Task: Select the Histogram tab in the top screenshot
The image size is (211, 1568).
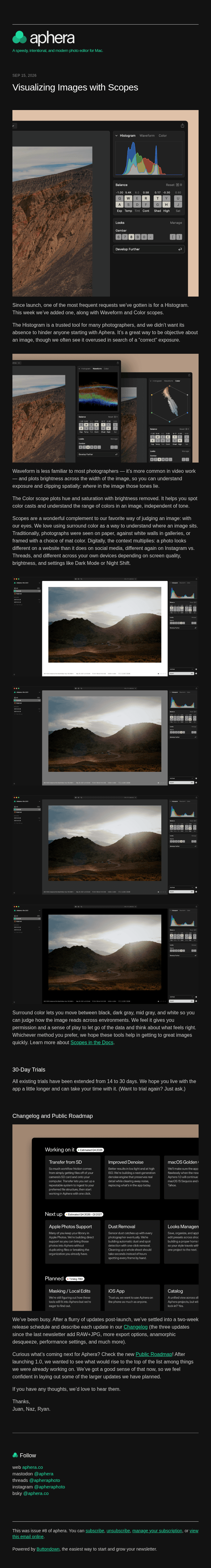Action: [128, 136]
